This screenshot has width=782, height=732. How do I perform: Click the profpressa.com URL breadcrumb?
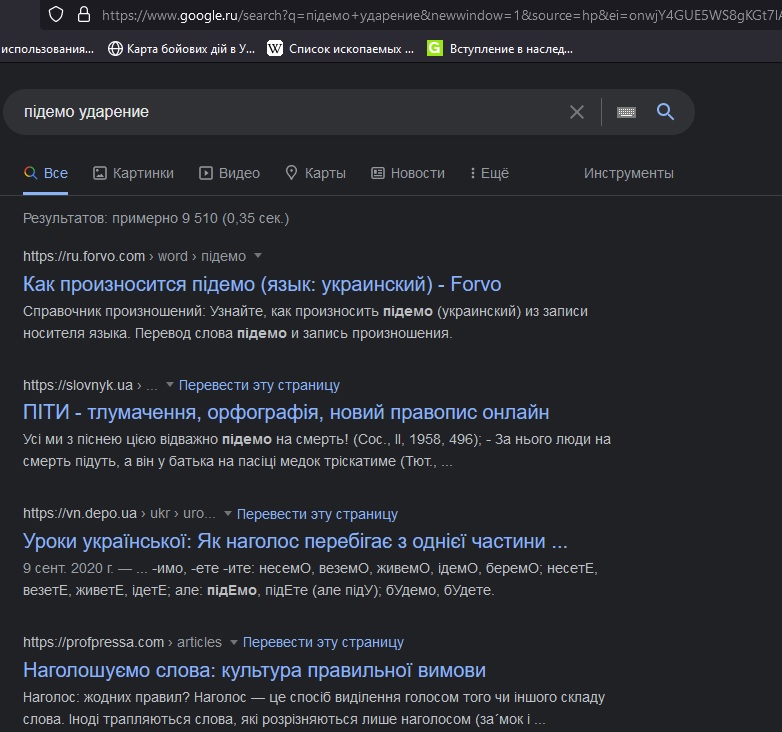[x=122, y=642]
